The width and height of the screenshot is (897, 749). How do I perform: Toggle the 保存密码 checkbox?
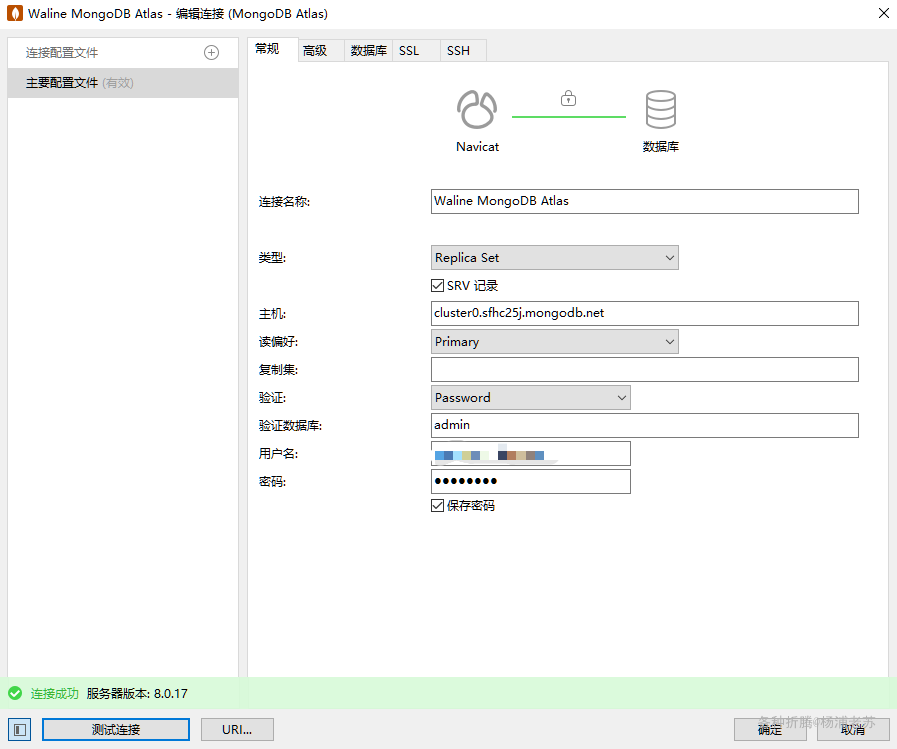click(x=437, y=505)
